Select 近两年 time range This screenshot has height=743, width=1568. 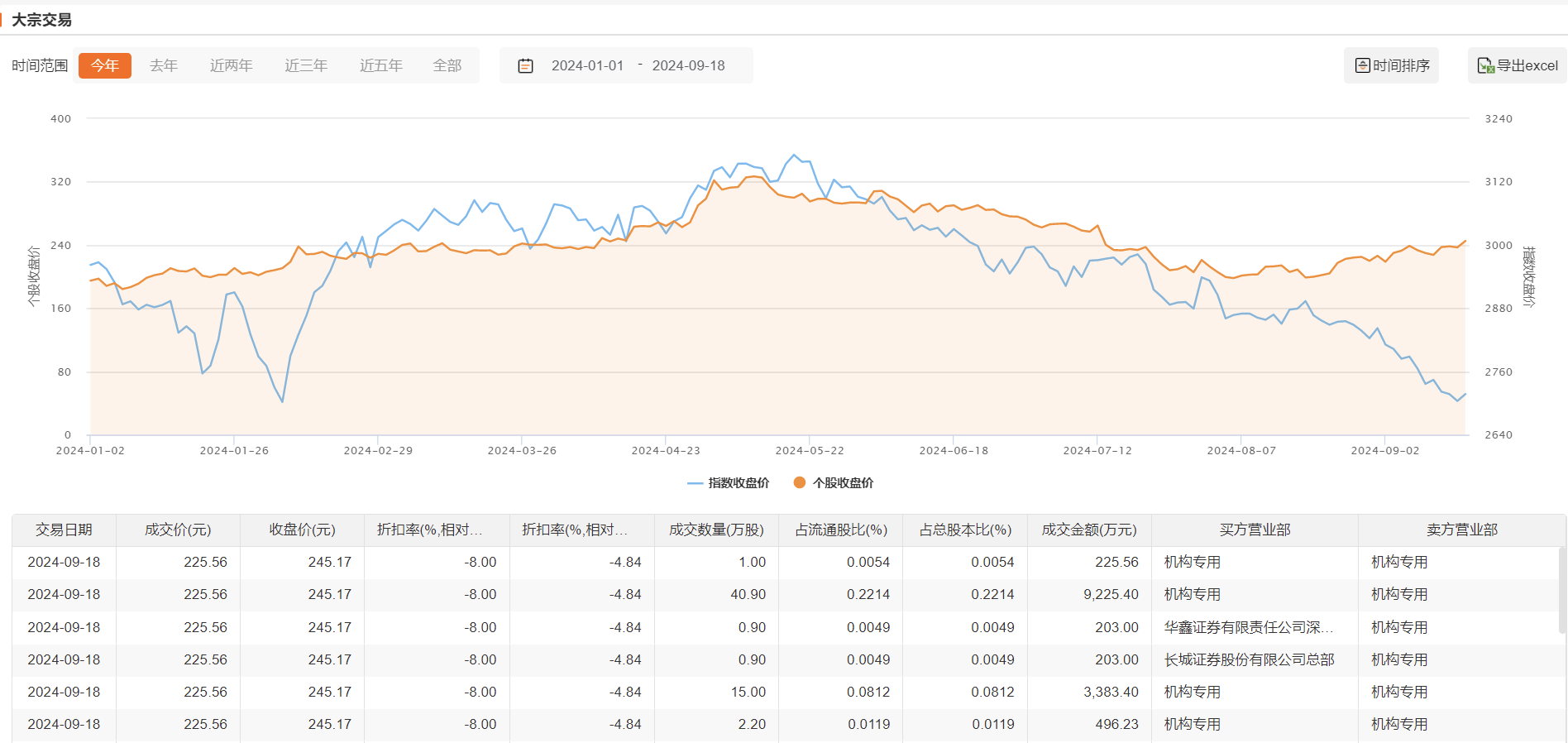coord(231,65)
